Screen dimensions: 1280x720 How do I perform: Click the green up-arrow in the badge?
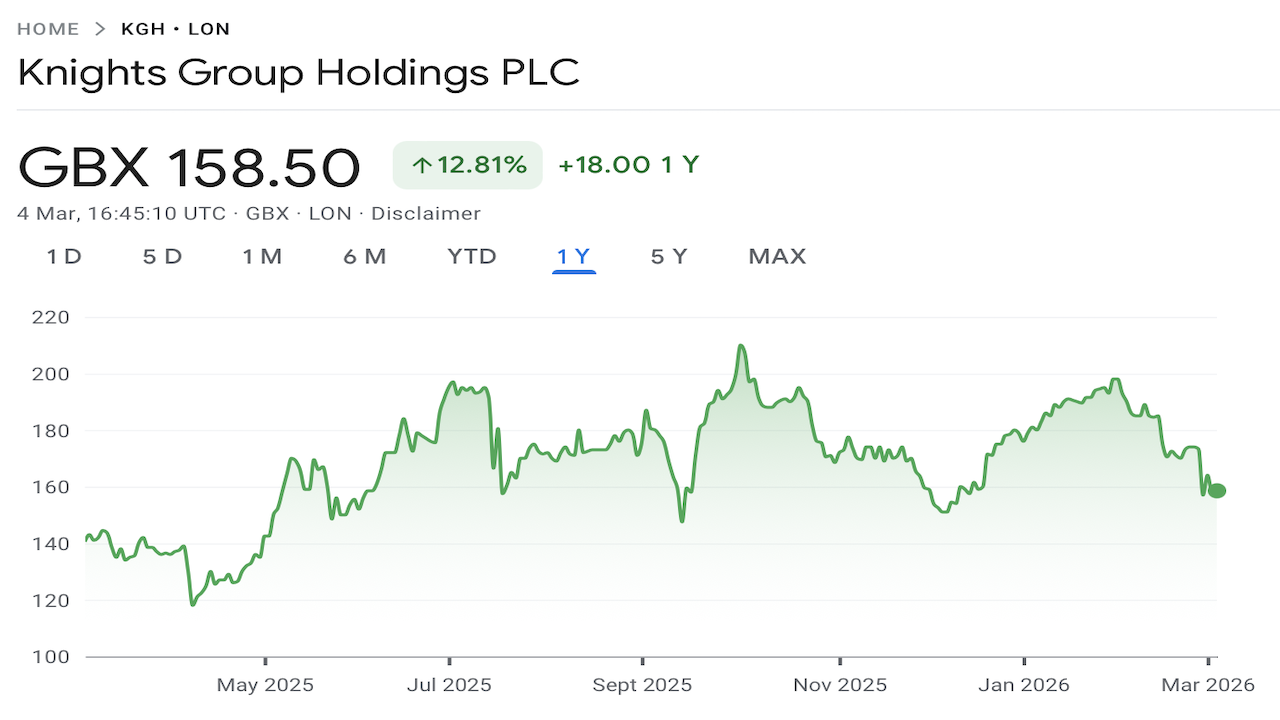(x=422, y=166)
